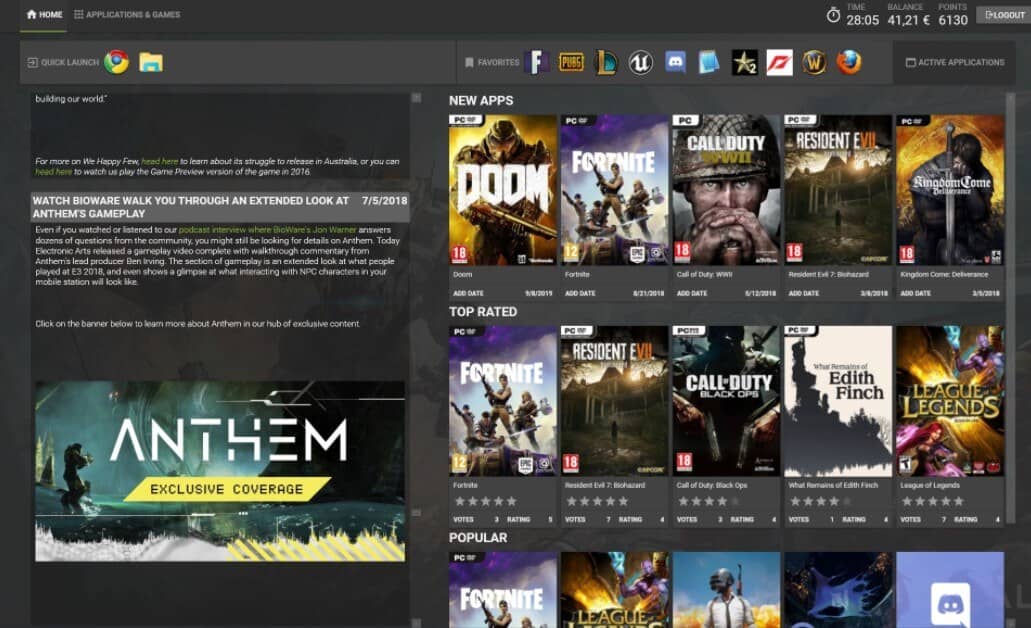Select Fortnite cover in Popular section
The image size is (1031, 628).
coord(502,590)
